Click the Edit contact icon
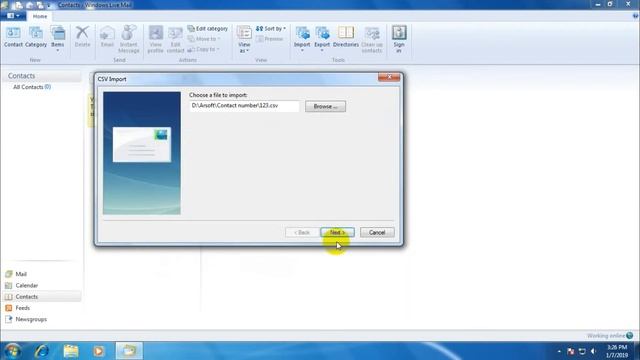This screenshot has height=360, width=640. (x=176, y=39)
